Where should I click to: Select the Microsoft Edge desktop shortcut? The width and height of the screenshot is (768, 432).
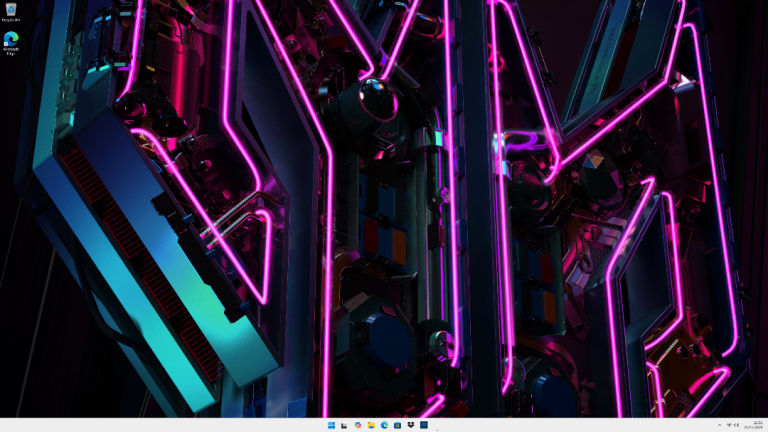[11, 44]
